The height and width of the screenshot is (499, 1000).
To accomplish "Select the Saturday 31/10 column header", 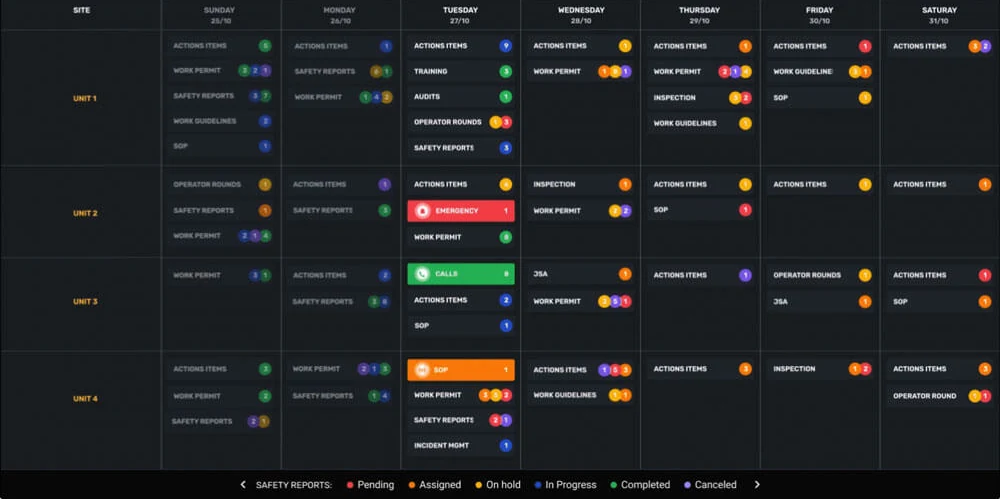I will [940, 15].
